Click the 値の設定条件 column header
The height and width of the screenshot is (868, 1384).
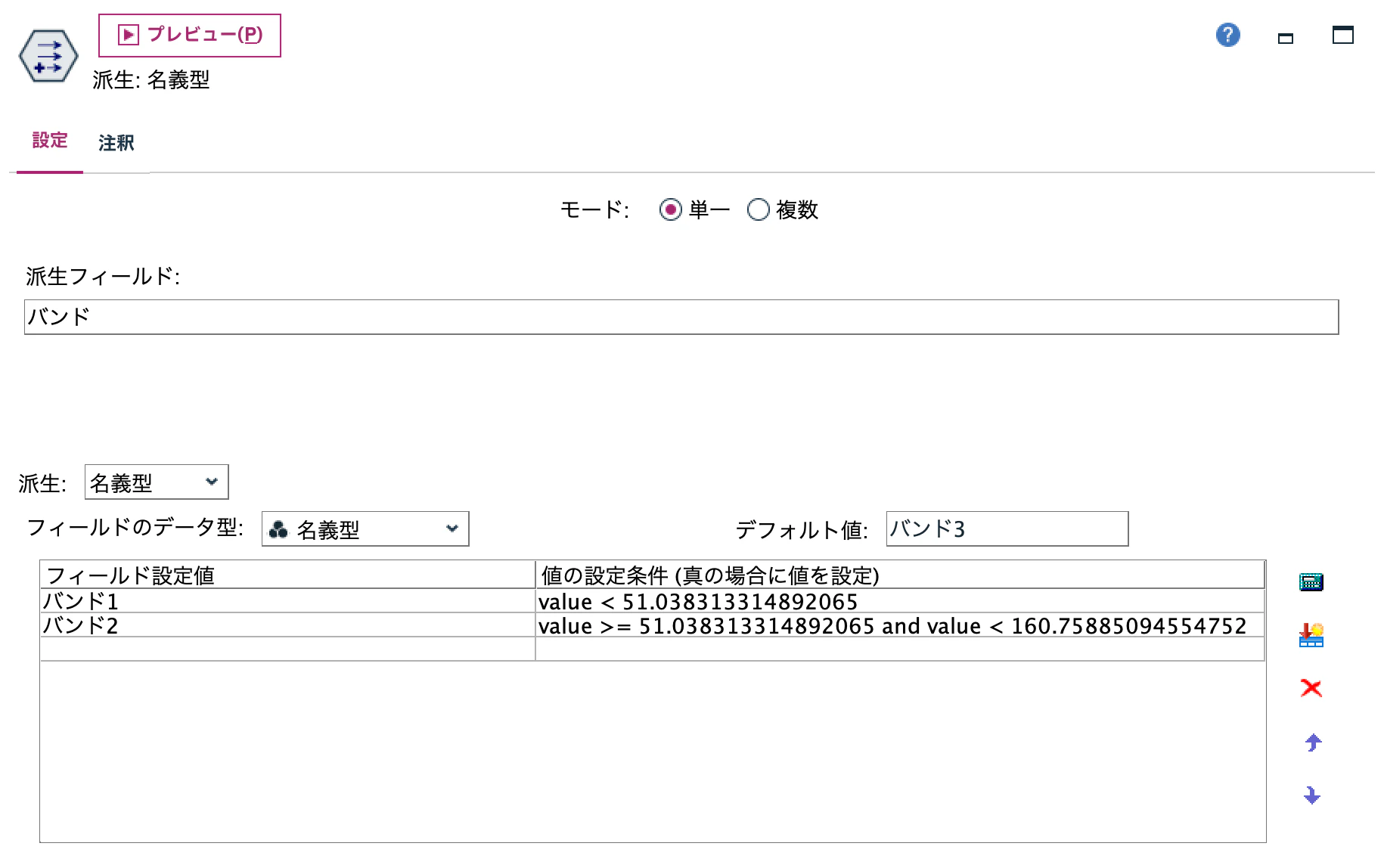click(x=900, y=575)
